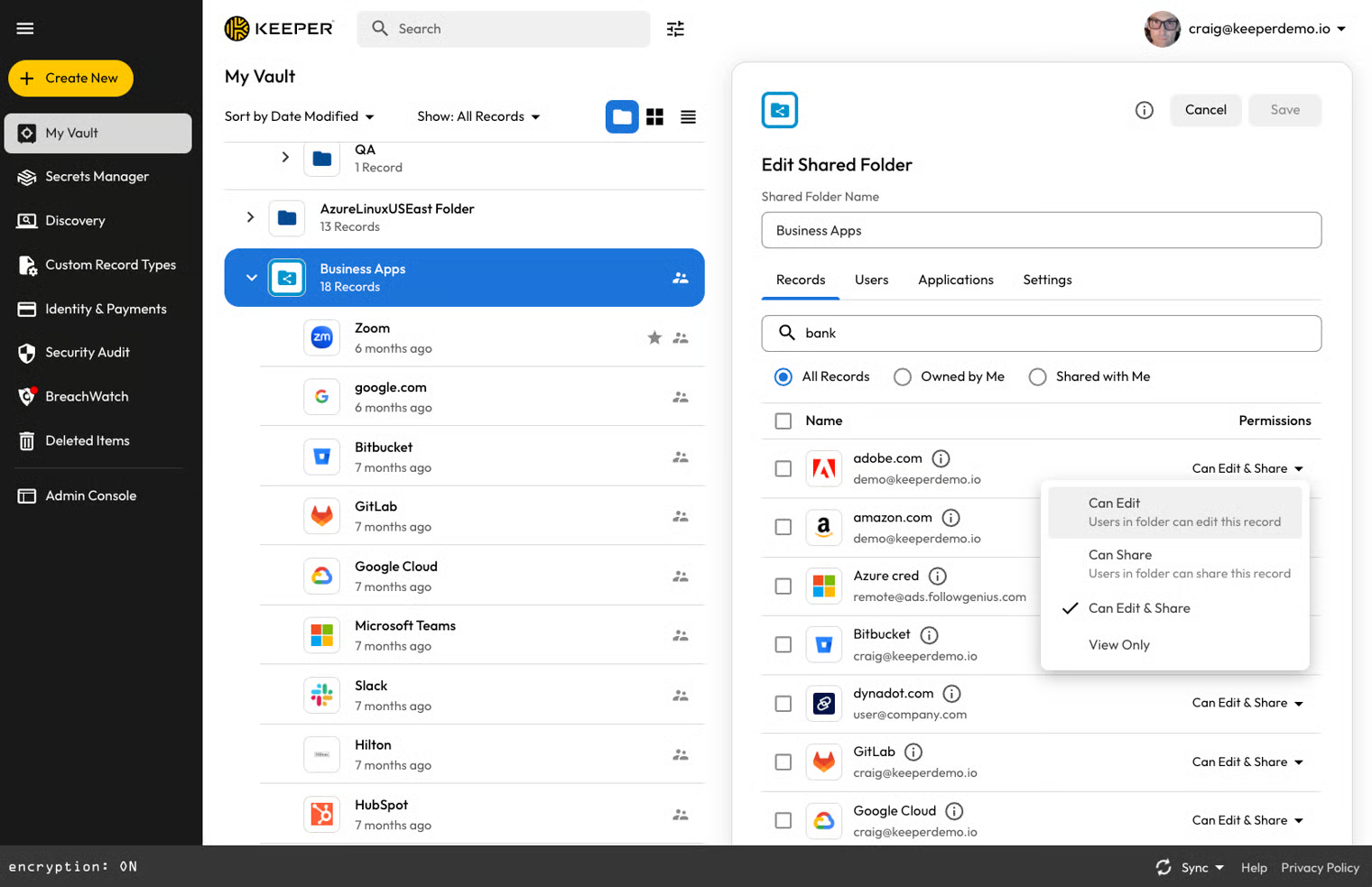Expand the AzureLinuxUSEast Folder
1372x887 pixels.
pyautogui.click(x=250, y=217)
